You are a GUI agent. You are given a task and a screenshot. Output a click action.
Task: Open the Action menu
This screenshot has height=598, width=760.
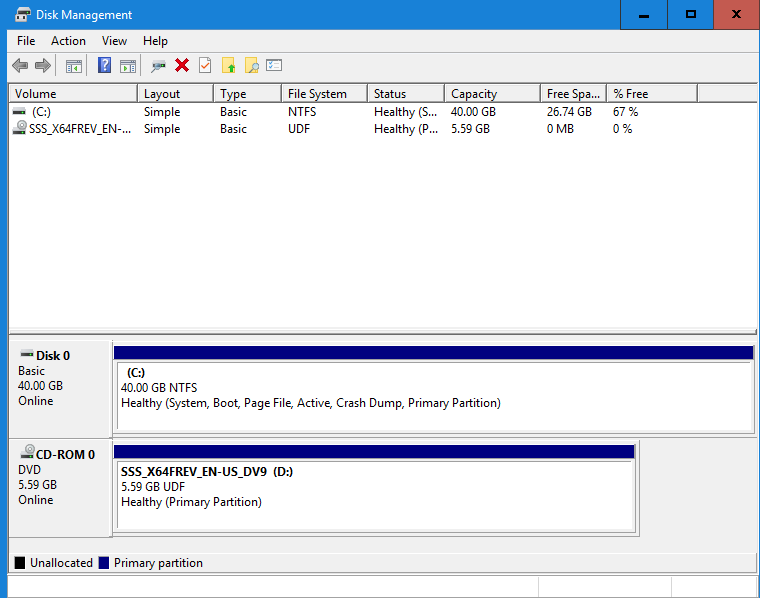pyautogui.click(x=68, y=41)
